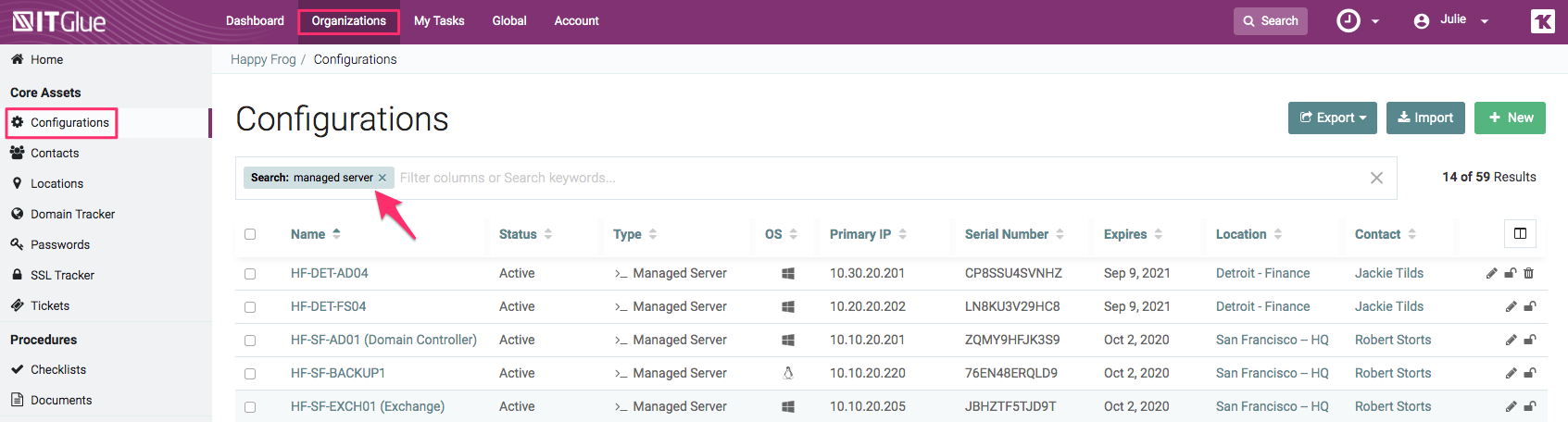
Task: Open the clock time tracker icon
Action: 1348,20
